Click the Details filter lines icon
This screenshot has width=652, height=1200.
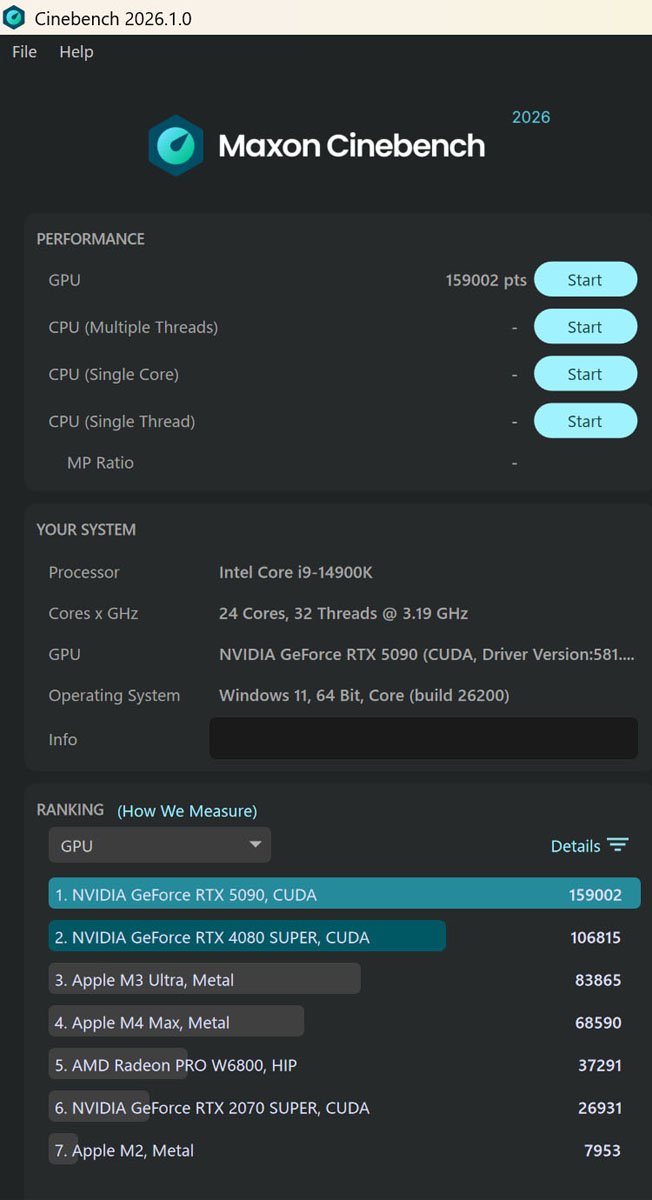618,846
